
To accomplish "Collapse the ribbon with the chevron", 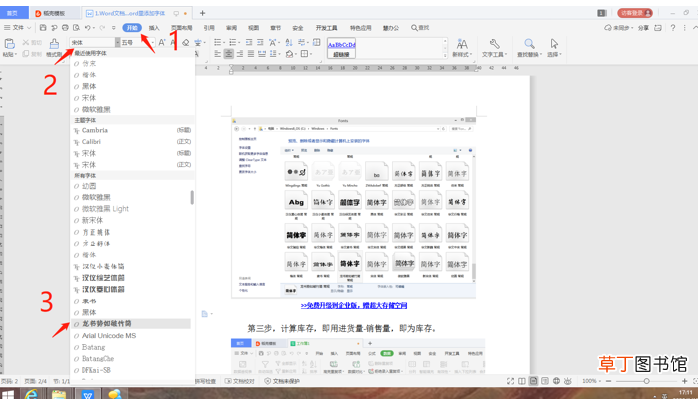I will pos(695,28).
